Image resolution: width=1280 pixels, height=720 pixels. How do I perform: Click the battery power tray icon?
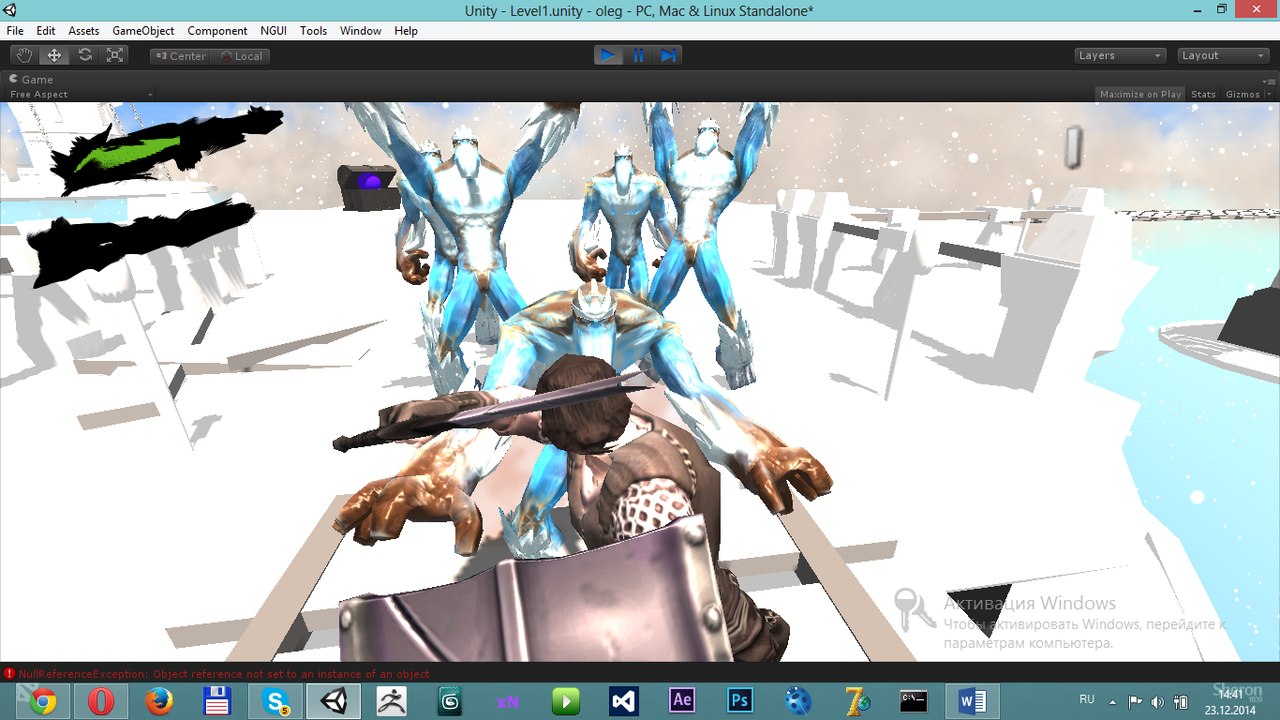point(1180,701)
